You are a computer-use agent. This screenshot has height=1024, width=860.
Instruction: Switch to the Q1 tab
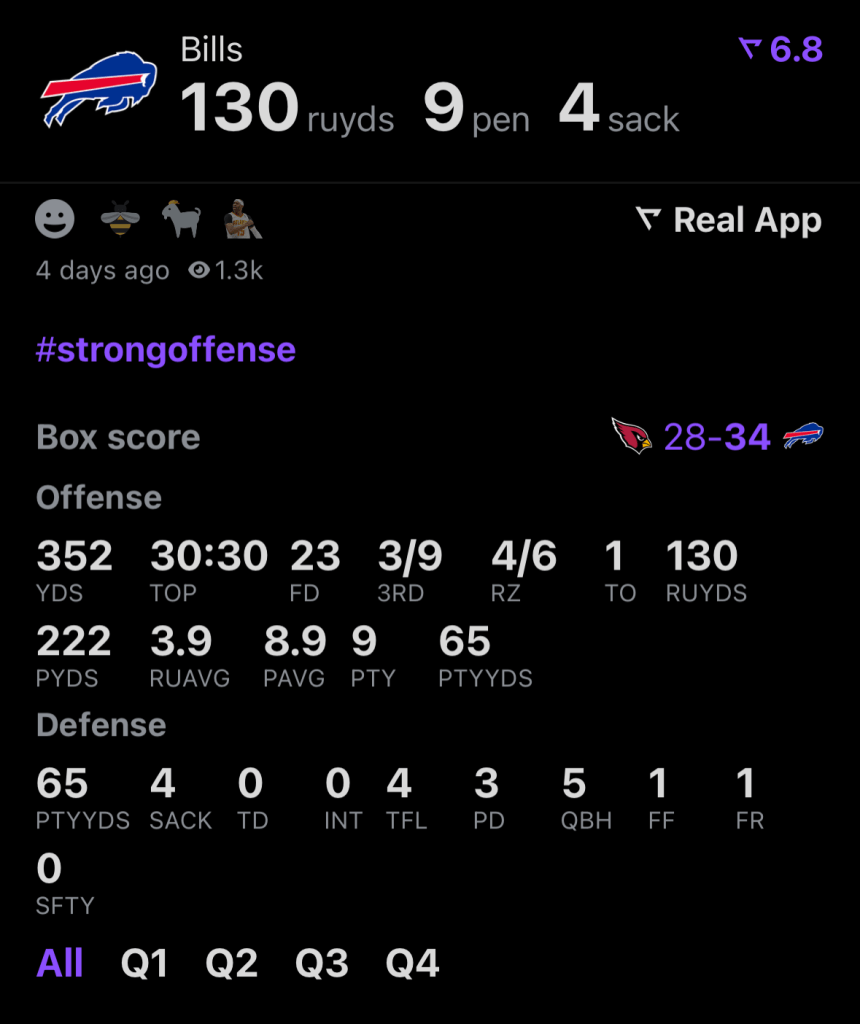pyautogui.click(x=144, y=963)
